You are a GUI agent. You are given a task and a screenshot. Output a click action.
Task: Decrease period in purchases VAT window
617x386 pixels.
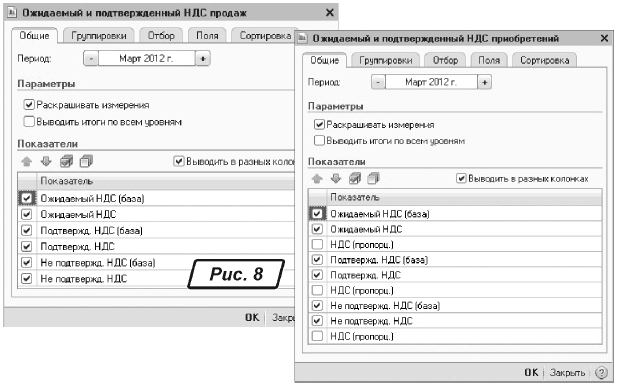pos(378,82)
